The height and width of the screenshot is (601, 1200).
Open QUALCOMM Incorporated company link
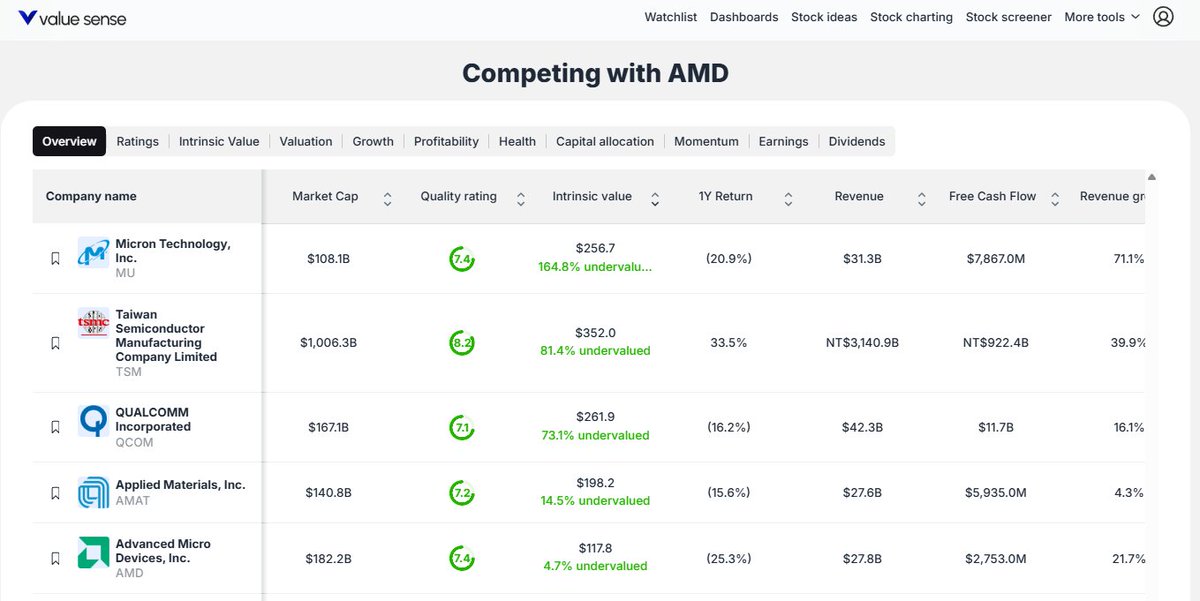pyautogui.click(x=153, y=419)
